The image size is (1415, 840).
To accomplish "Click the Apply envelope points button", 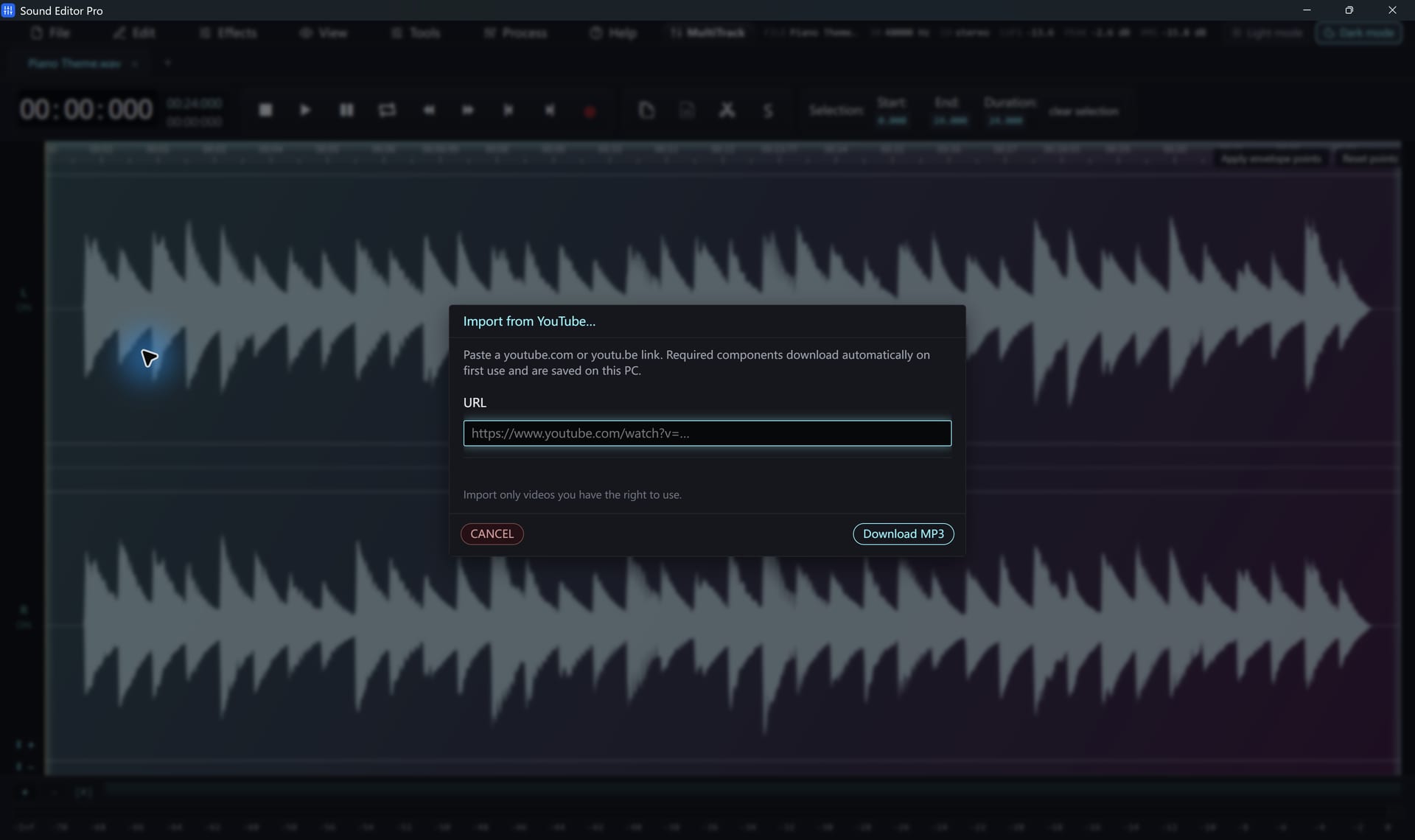I will [1271, 159].
